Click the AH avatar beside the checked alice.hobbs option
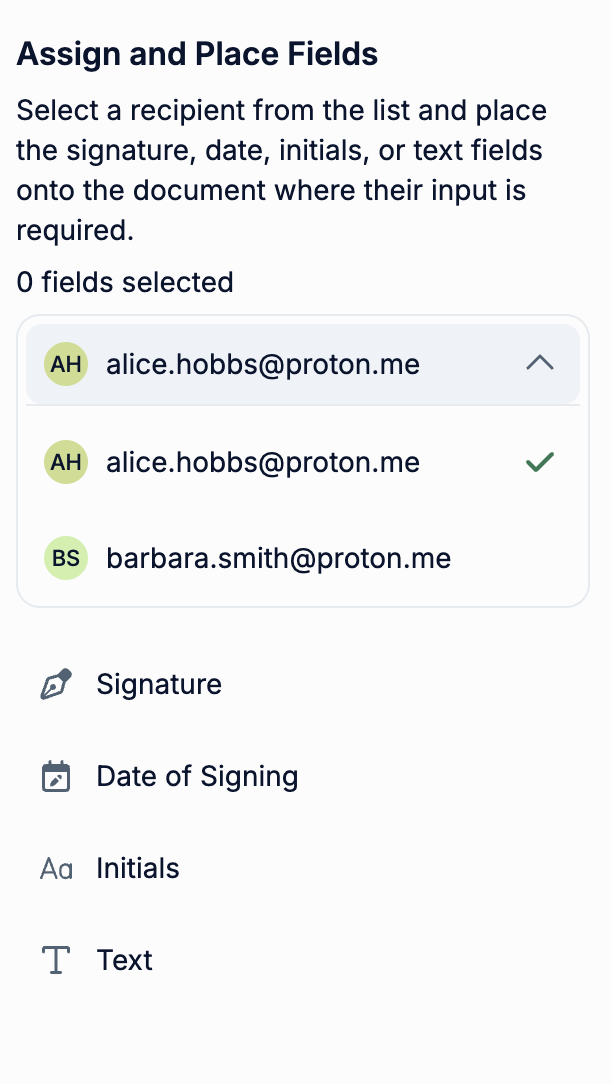Image resolution: width=612 pixels, height=1084 pixels. (x=66, y=462)
